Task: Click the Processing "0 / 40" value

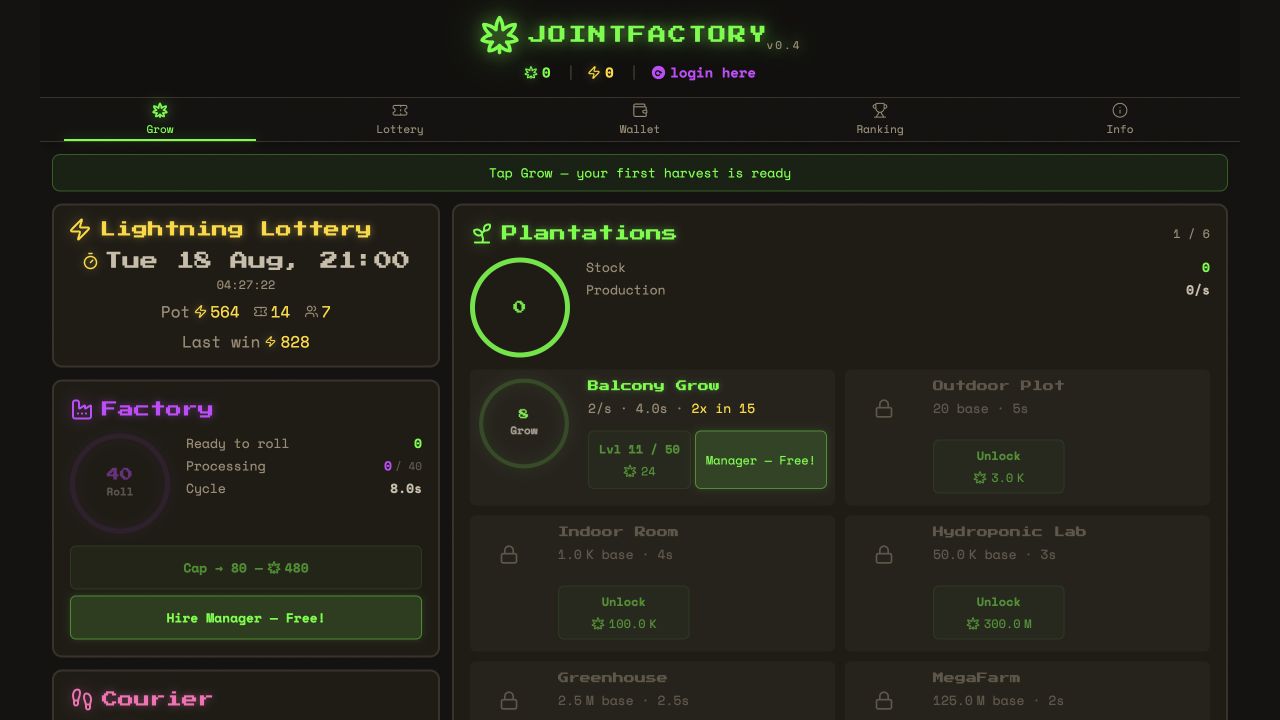Action: [403, 466]
